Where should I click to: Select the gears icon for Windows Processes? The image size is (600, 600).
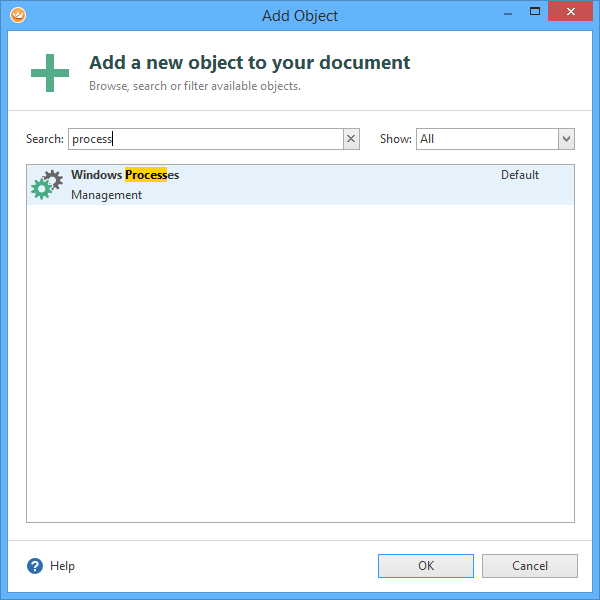coord(47,185)
